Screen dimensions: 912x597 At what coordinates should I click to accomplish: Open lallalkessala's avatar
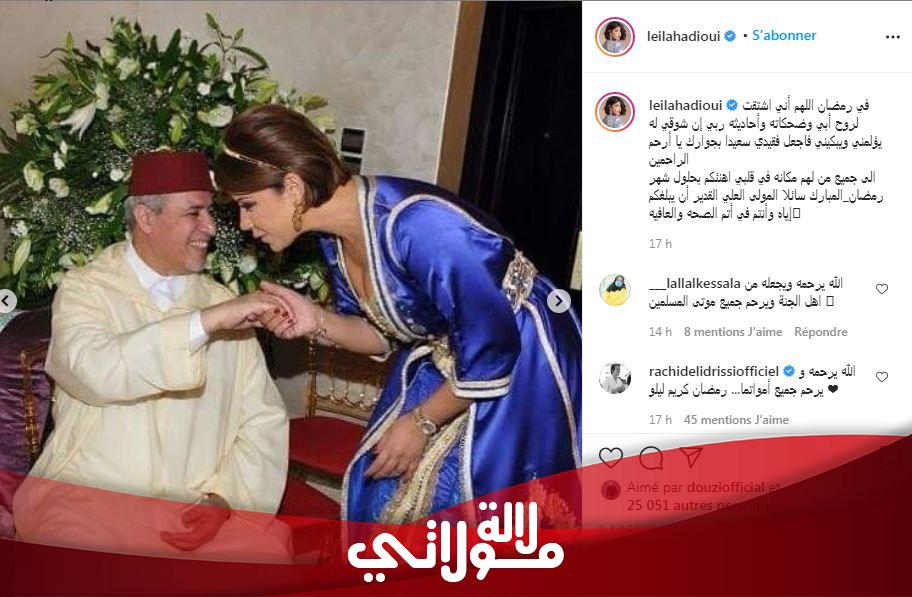(615, 290)
